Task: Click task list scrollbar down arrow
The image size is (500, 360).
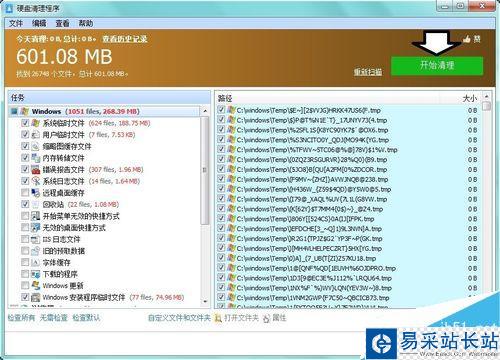Action: click(205, 301)
